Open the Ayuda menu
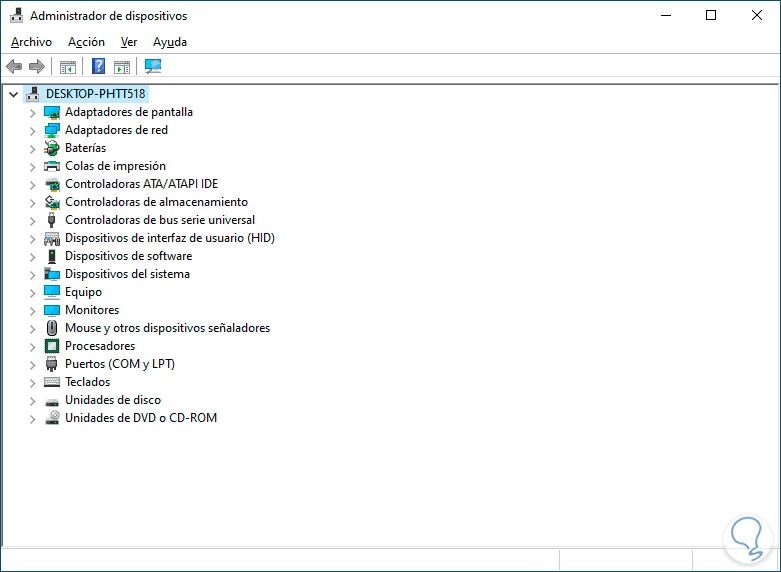 pos(170,42)
